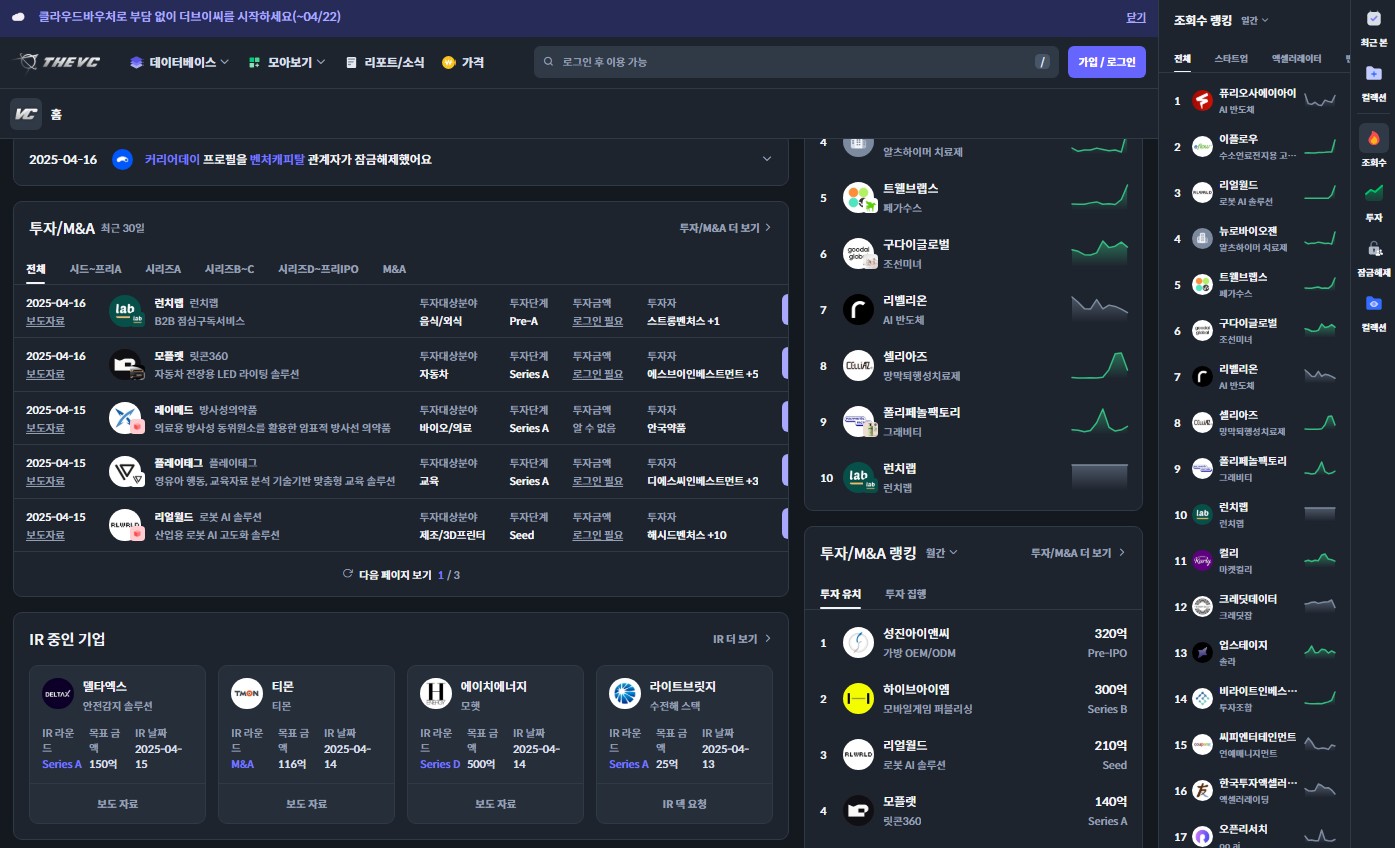Image resolution: width=1395 pixels, height=848 pixels.
Task: Click the VC home badge icon
Action: tap(26, 114)
